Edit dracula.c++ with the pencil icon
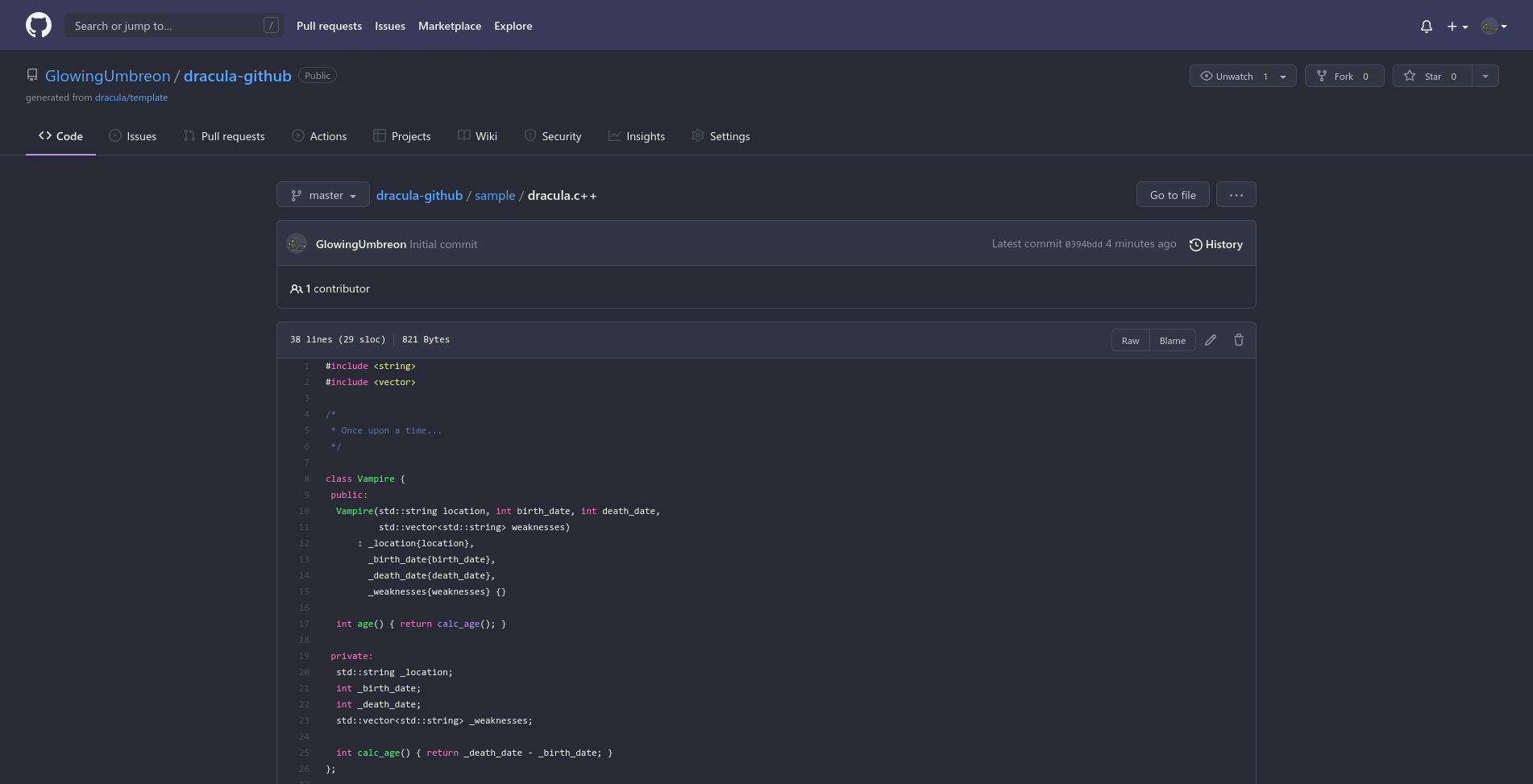The image size is (1533, 784). 1211,340
